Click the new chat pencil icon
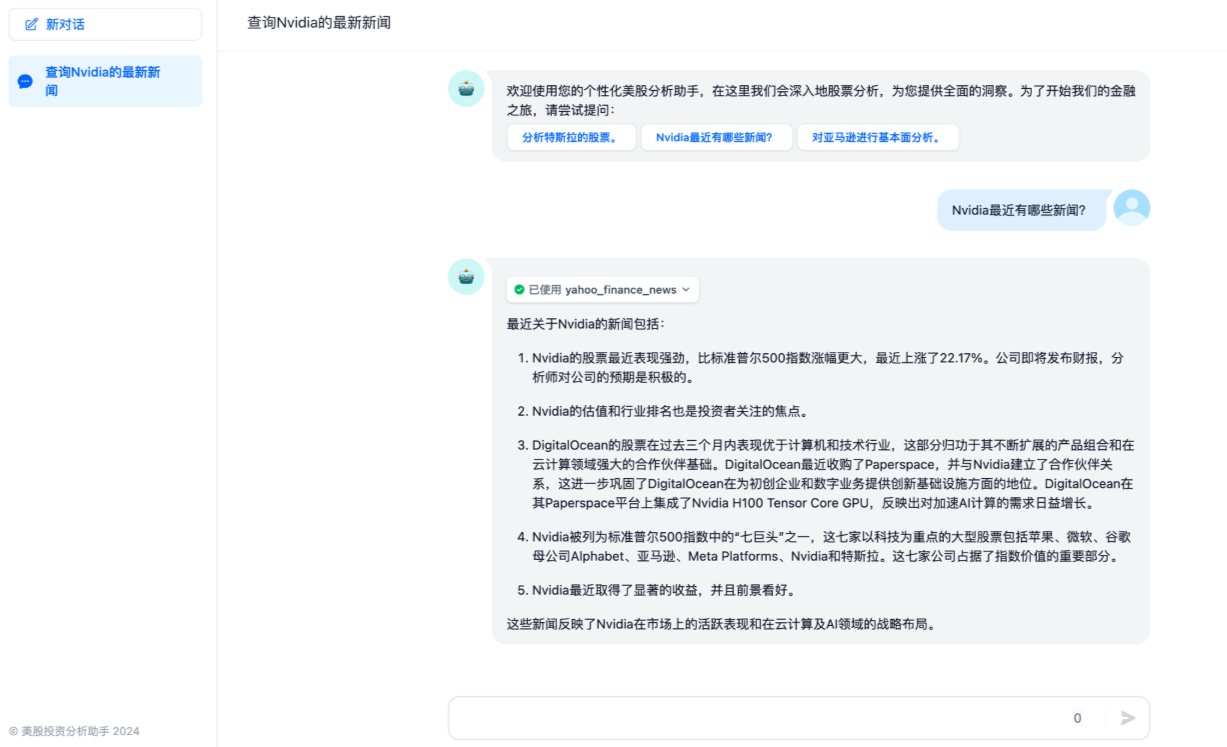 (31, 24)
